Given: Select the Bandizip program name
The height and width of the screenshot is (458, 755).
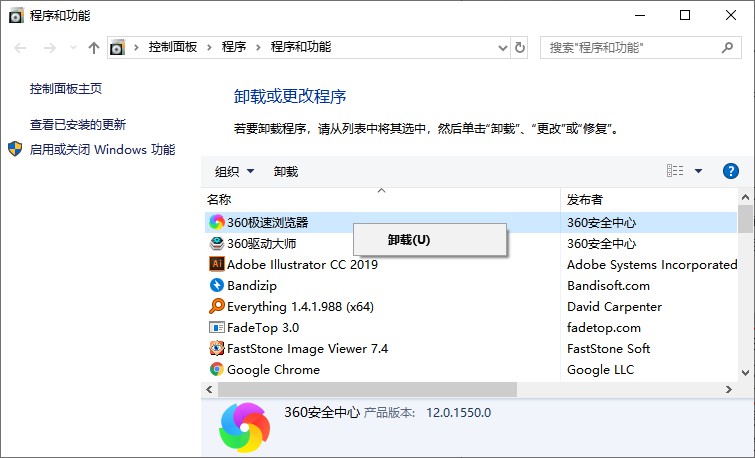Looking at the screenshot, I should pos(252,286).
